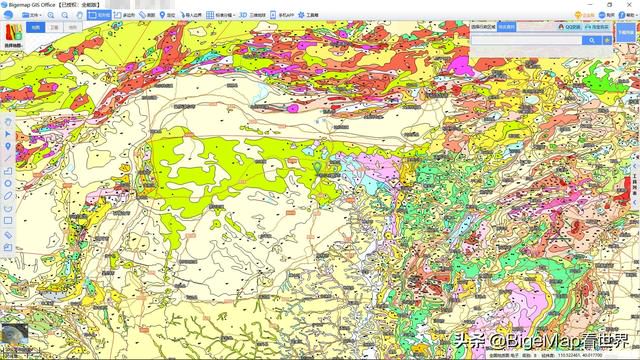Image resolution: width=640 pixels, height=360 pixels.
Task: Select the placemark pin in side toolbar
Action: click(x=8, y=146)
